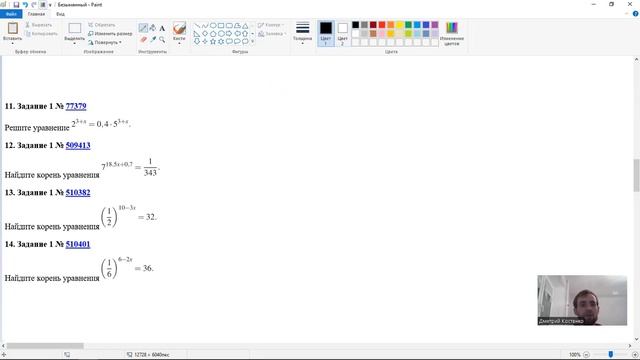Click the zoom in plus button

click(x=635, y=355)
